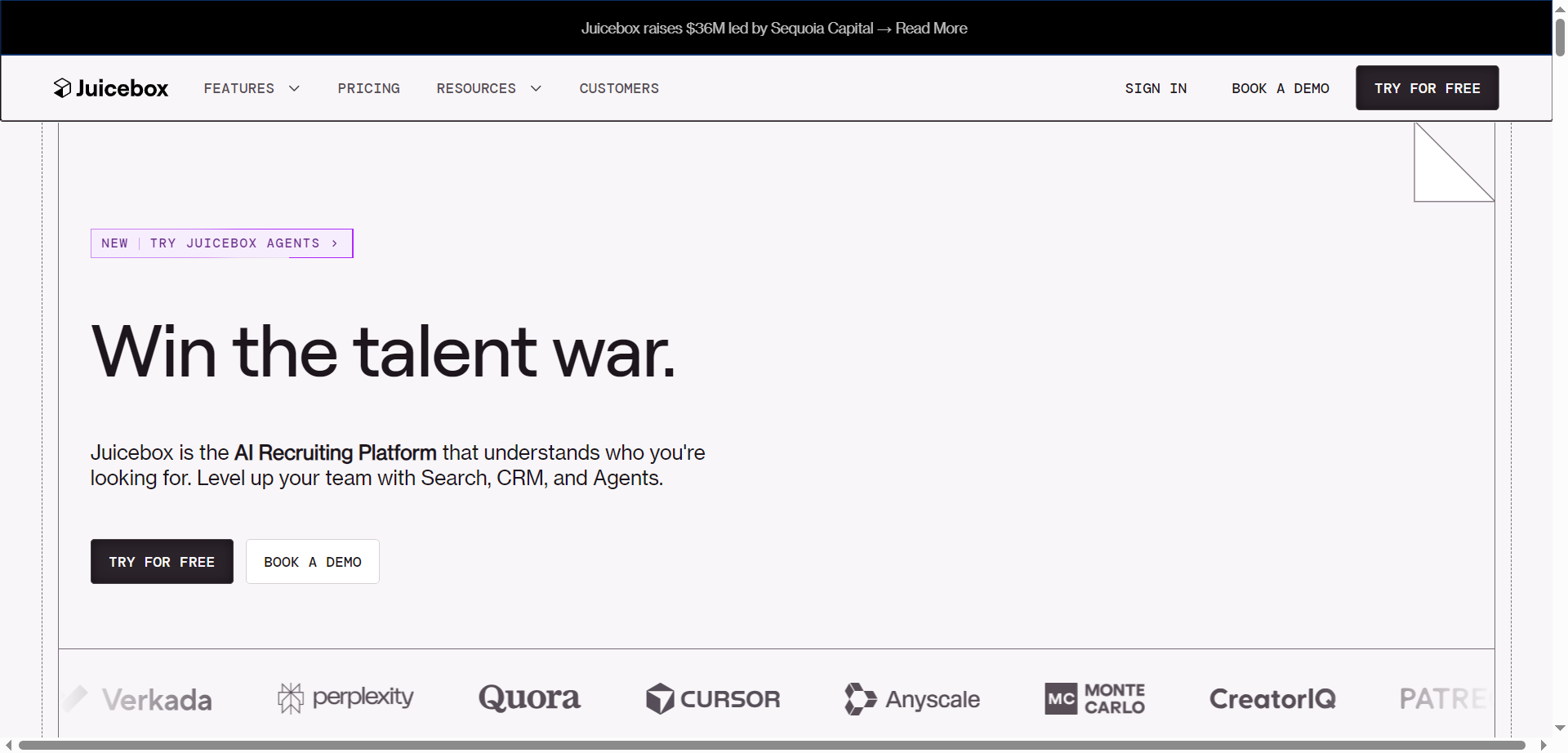Click the scroll down arrow of vertical scrollbar
Image resolution: width=1568 pixels, height=753 pixels.
coord(1560,728)
